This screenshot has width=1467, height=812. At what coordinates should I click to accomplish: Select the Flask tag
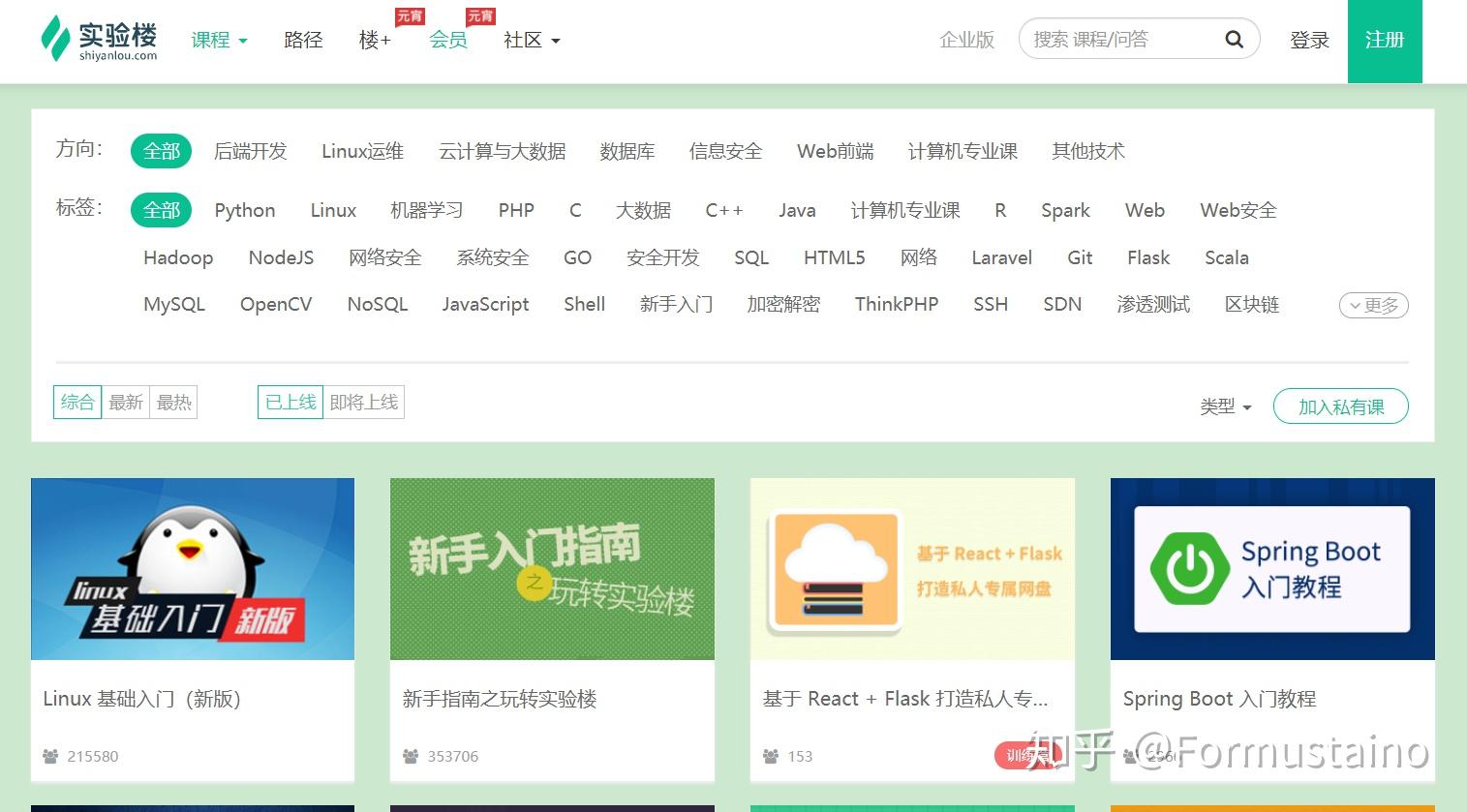(1148, 257)
